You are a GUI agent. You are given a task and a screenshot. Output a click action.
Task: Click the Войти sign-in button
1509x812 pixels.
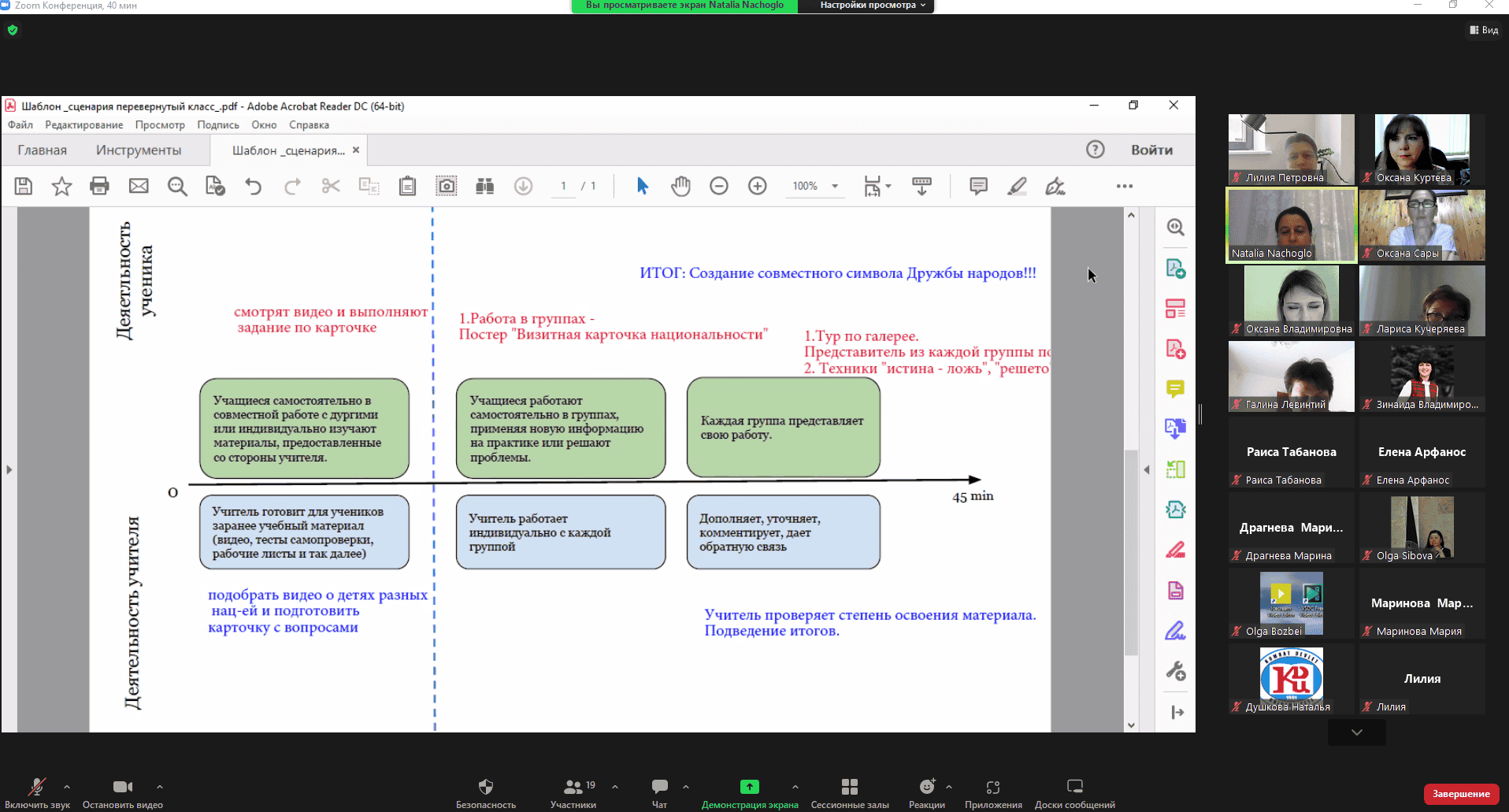pos(1151,150)
